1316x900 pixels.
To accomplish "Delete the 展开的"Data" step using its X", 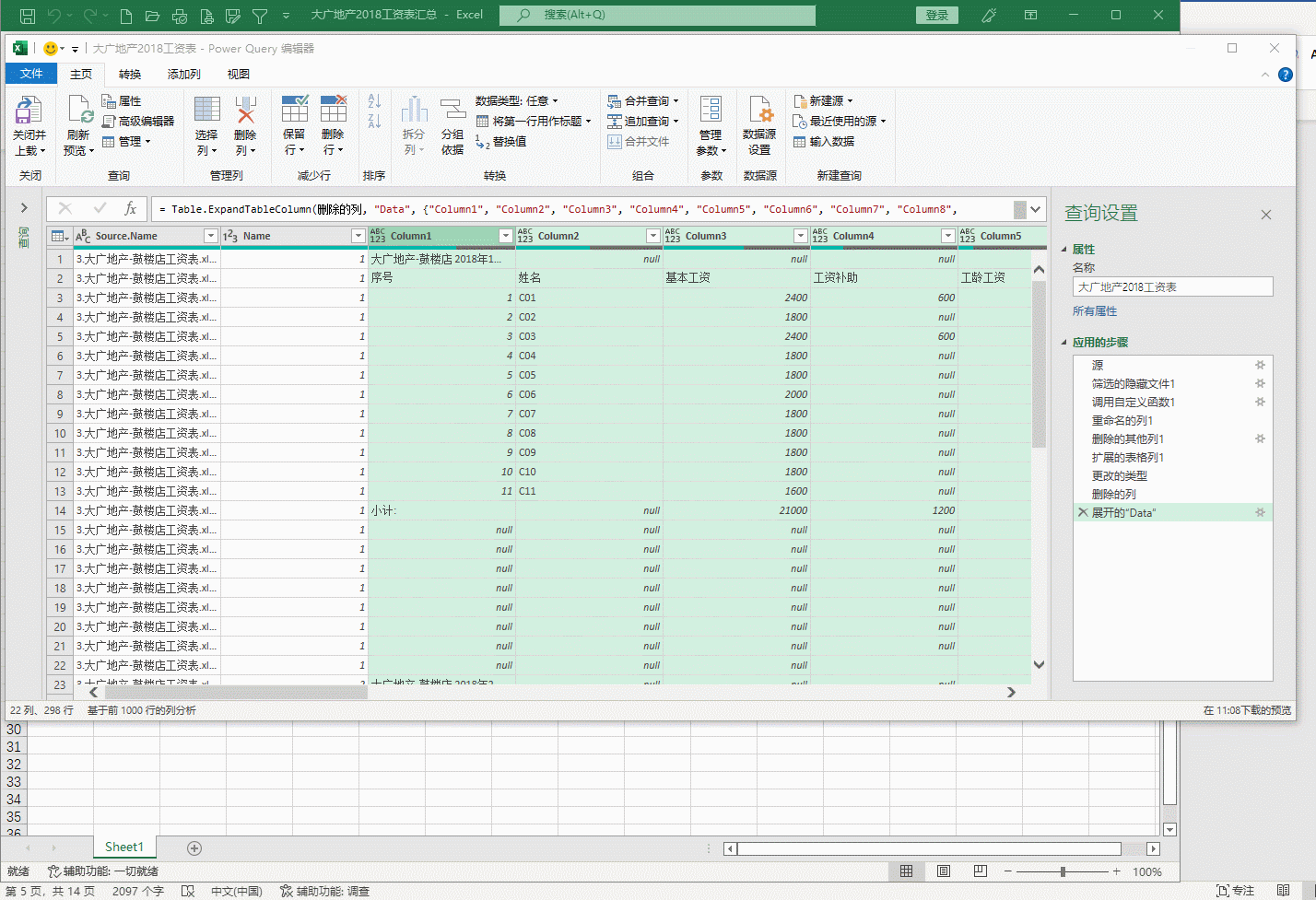I will [1083, 512].
